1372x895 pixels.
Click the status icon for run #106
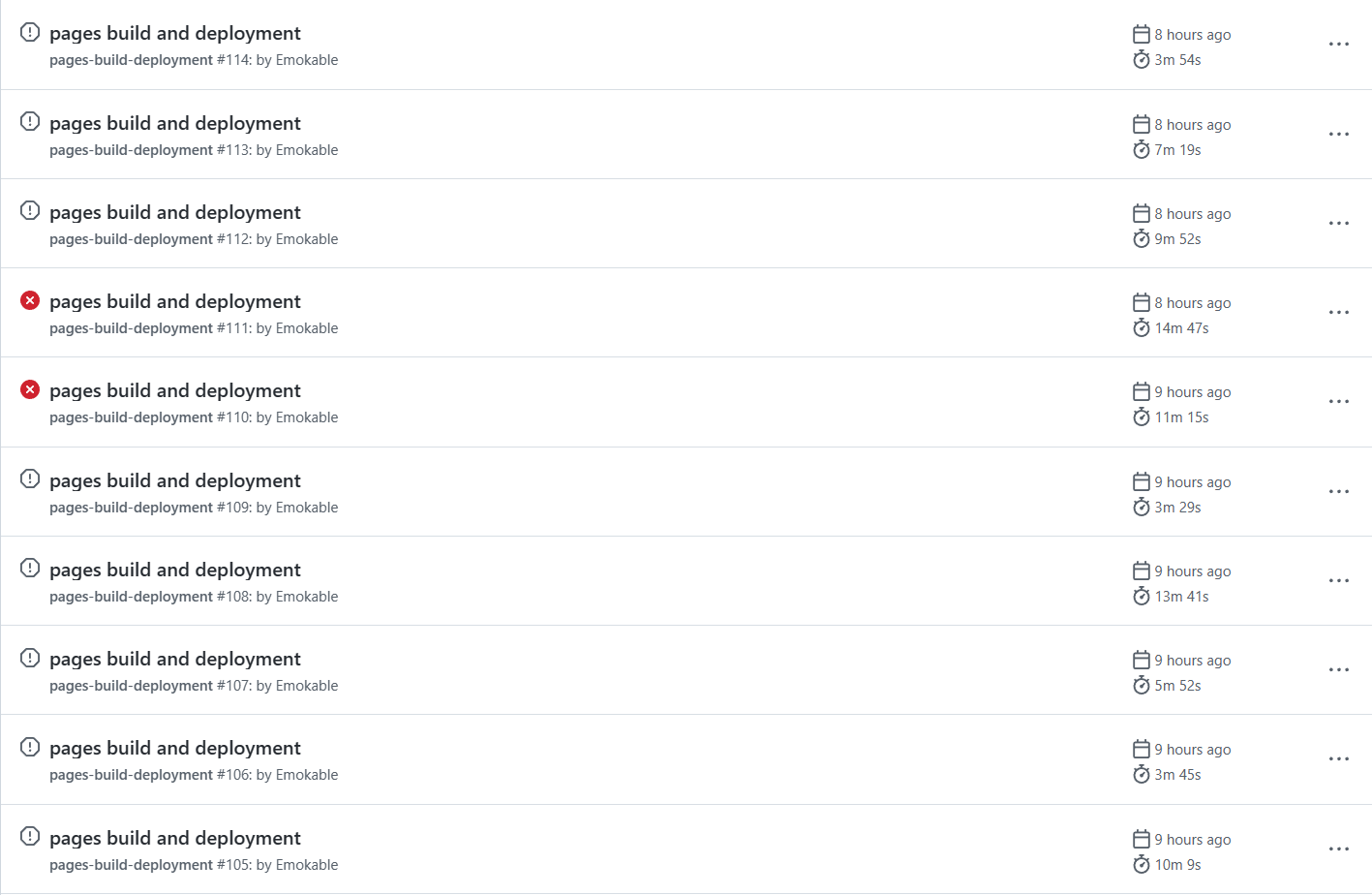tap(30, 747)
